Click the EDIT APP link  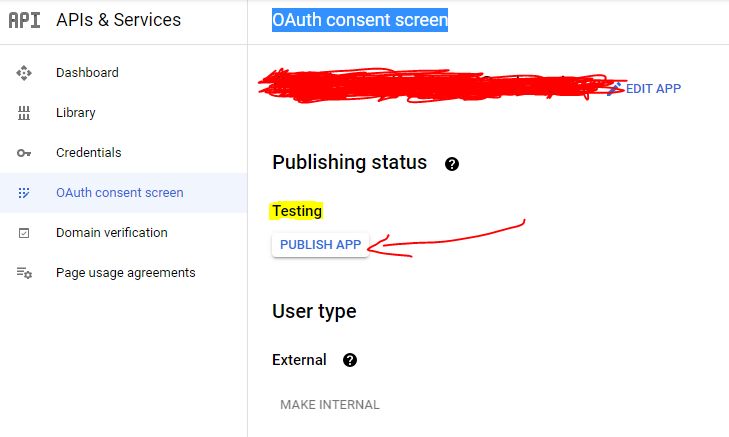pos(653,88)
